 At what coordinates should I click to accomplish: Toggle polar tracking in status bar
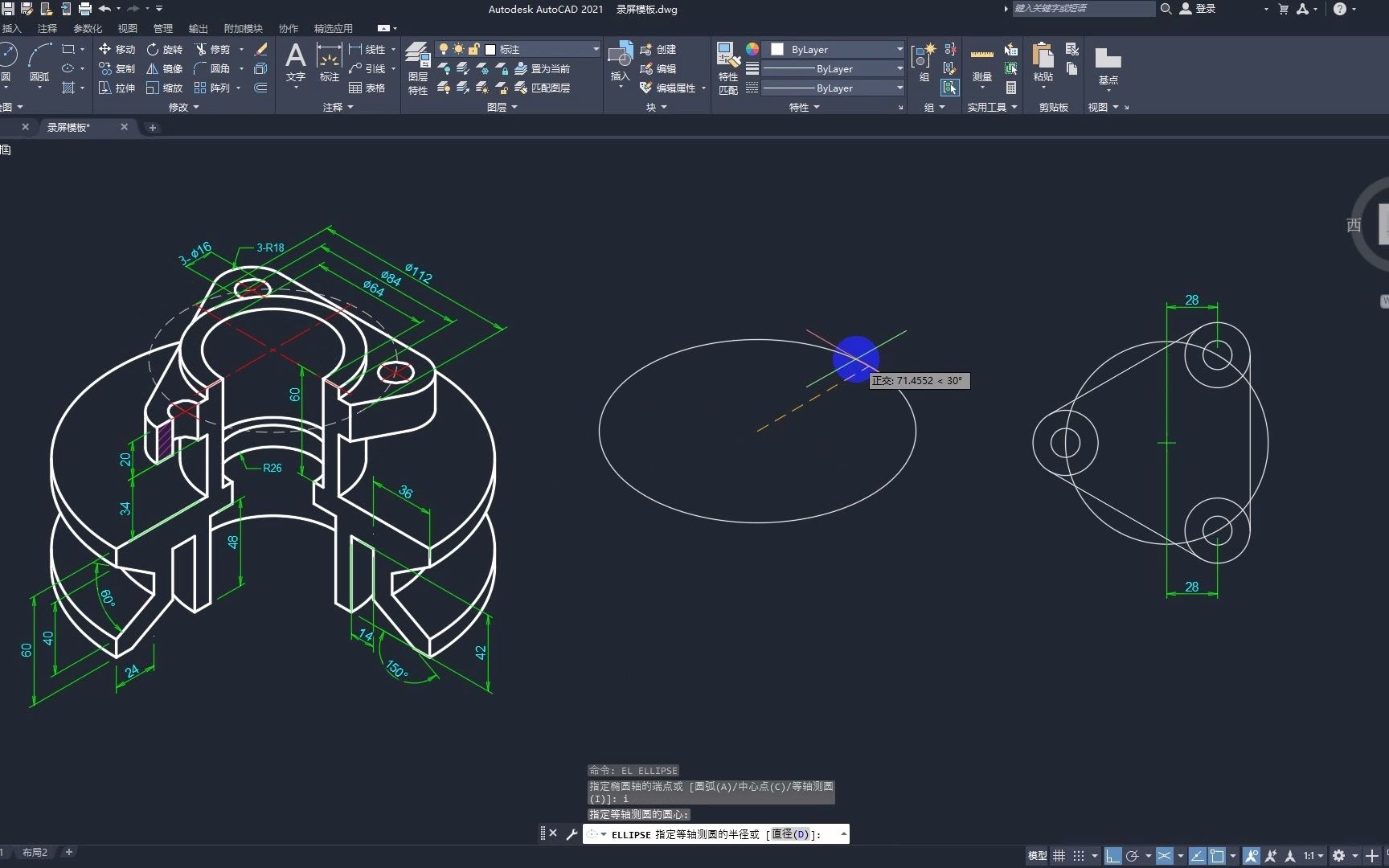[x=1133, y=856]
